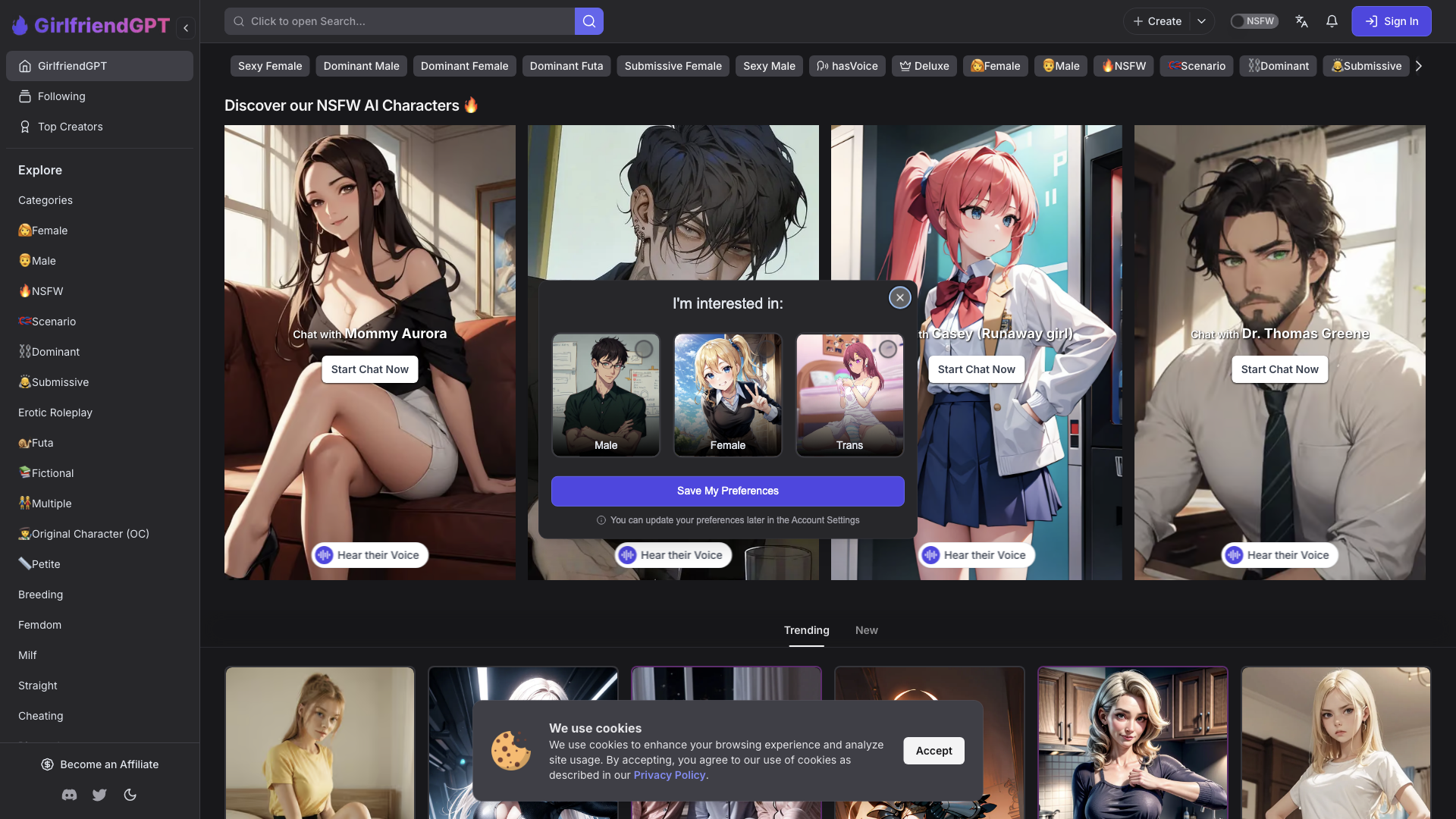Image resolution: width=1456 pixels, height=819 pixels.
Task: Click Accept on the cookies banner
Action: coord(933,751)
